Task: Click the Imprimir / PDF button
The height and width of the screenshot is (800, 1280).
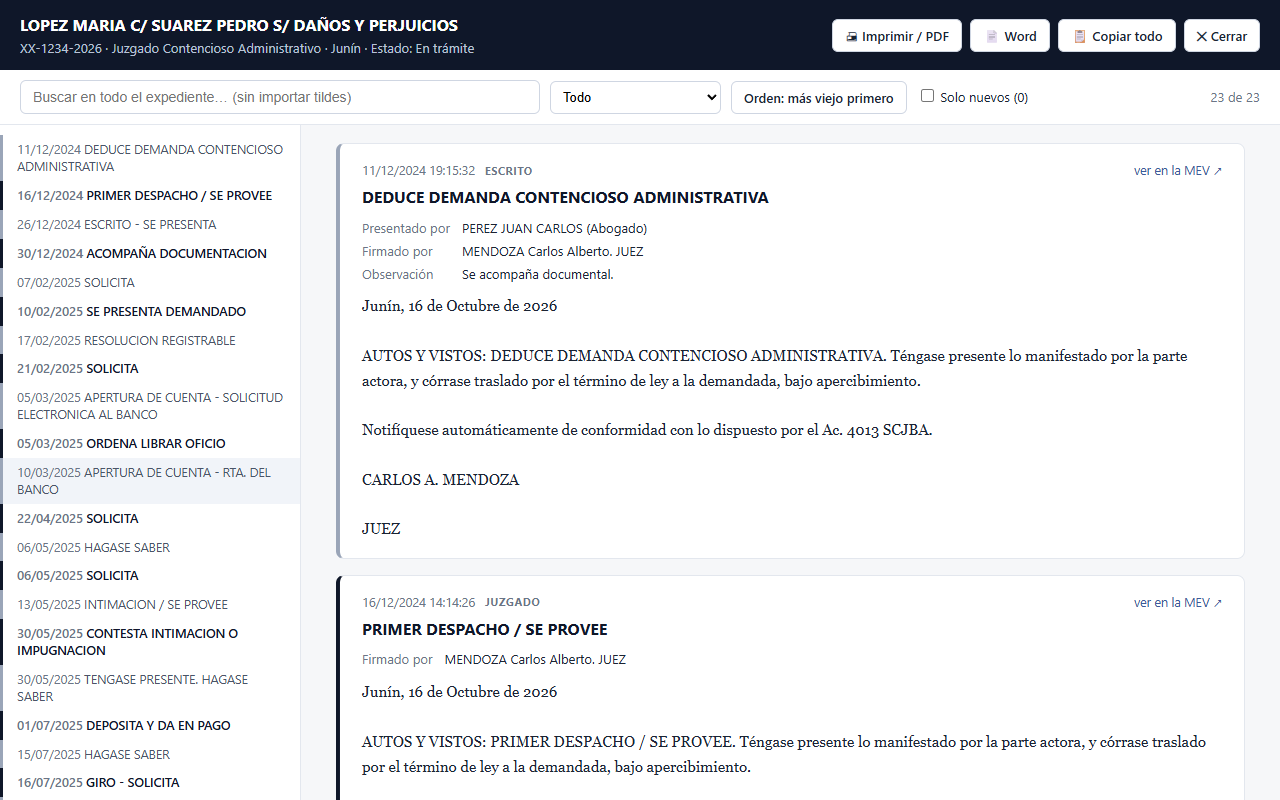Action: point(897,36)
